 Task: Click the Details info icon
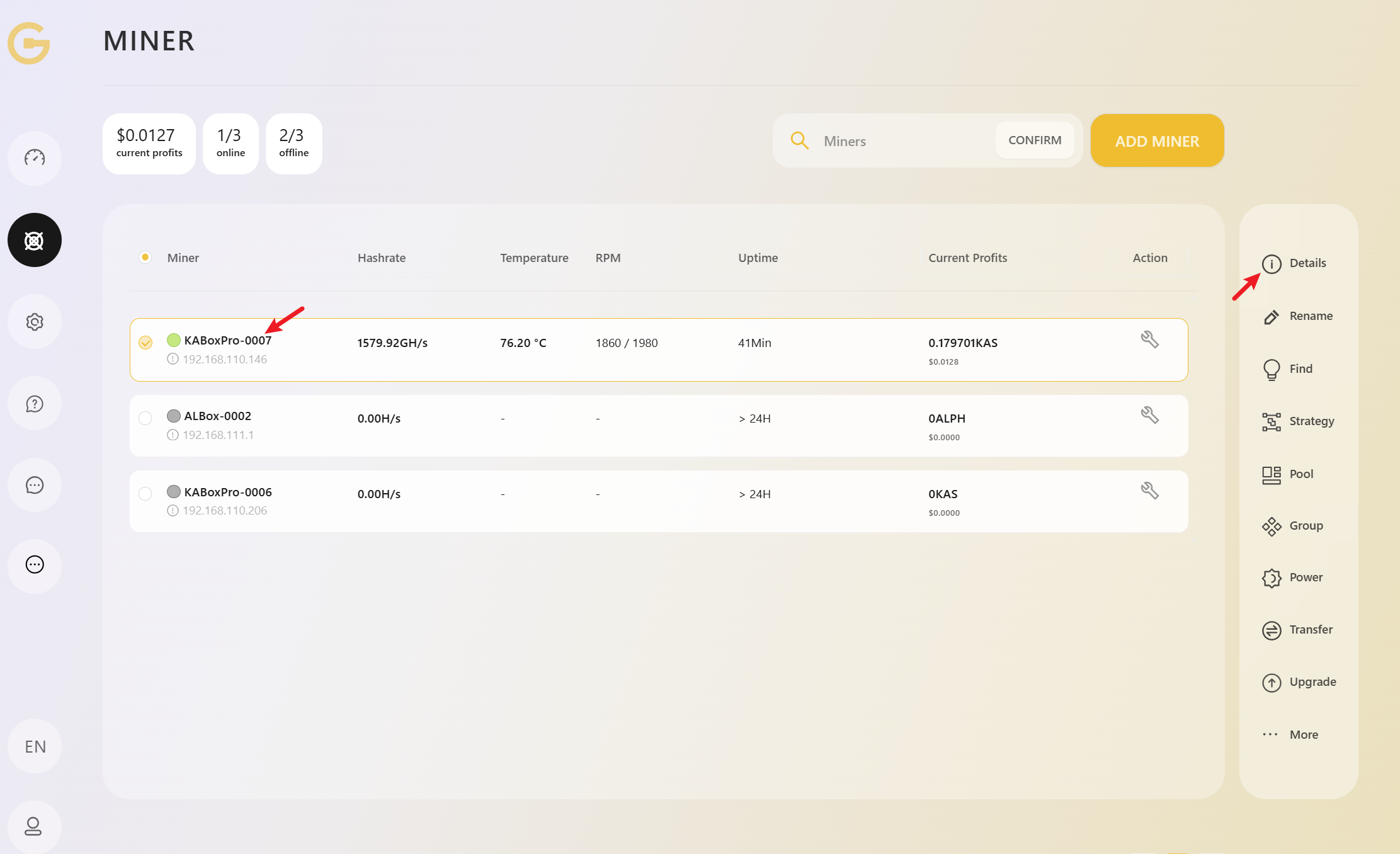(x=1272, y=264)
